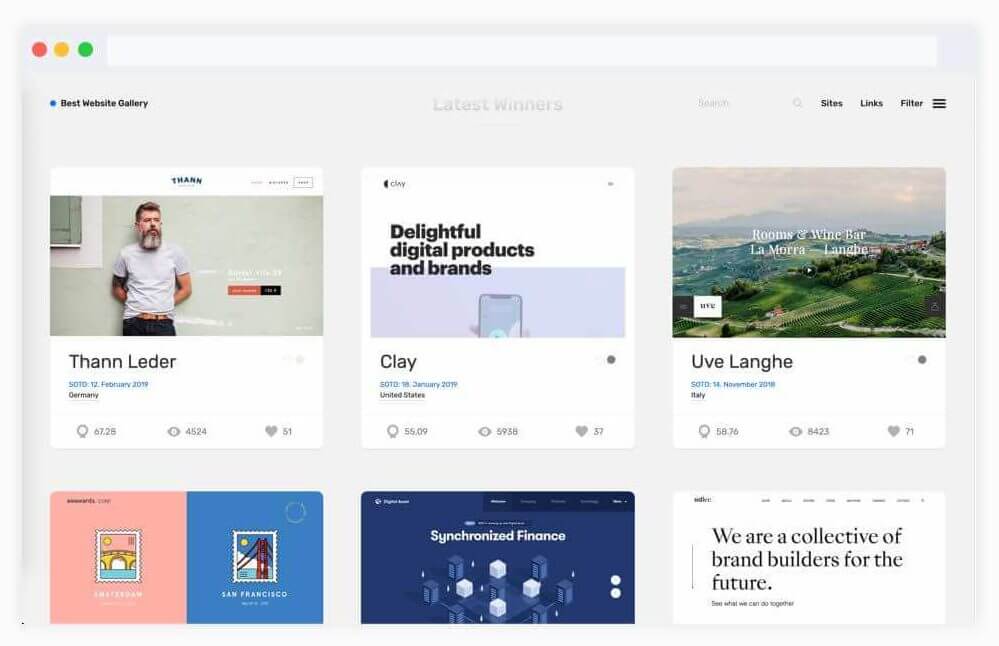
Task: Click the Italy country label
Action: (x=698, y=395)
